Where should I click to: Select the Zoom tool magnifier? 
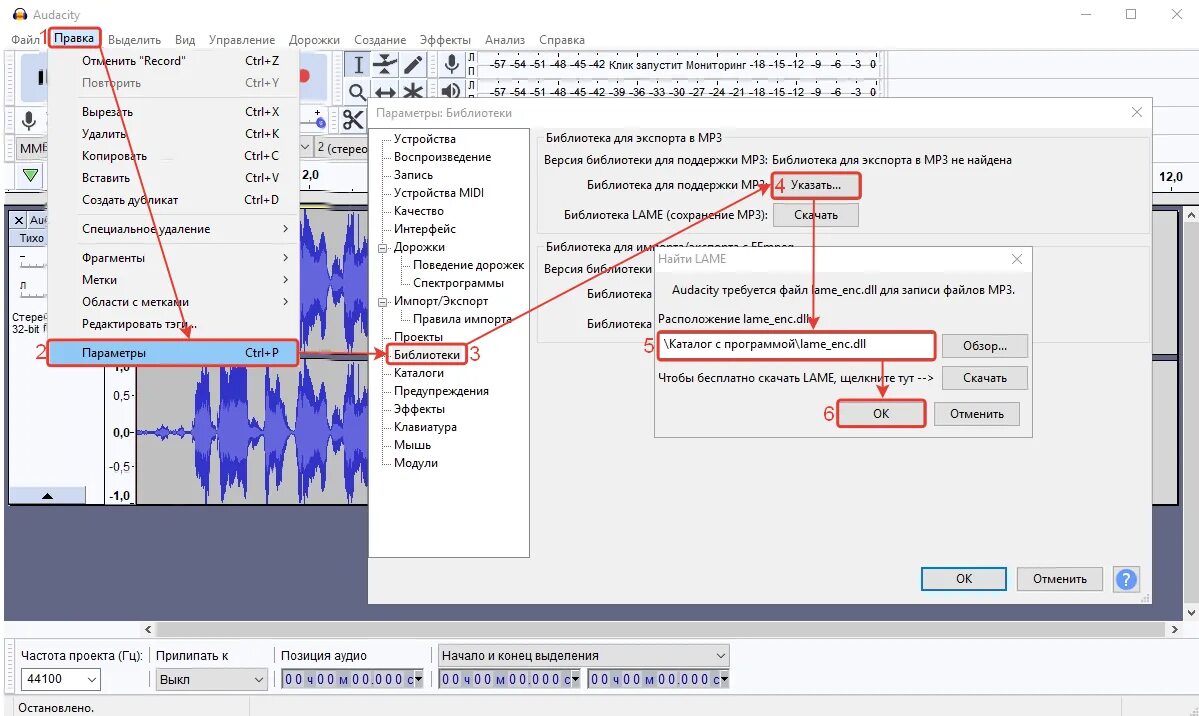pyautogui.click(x=356, y=91)
